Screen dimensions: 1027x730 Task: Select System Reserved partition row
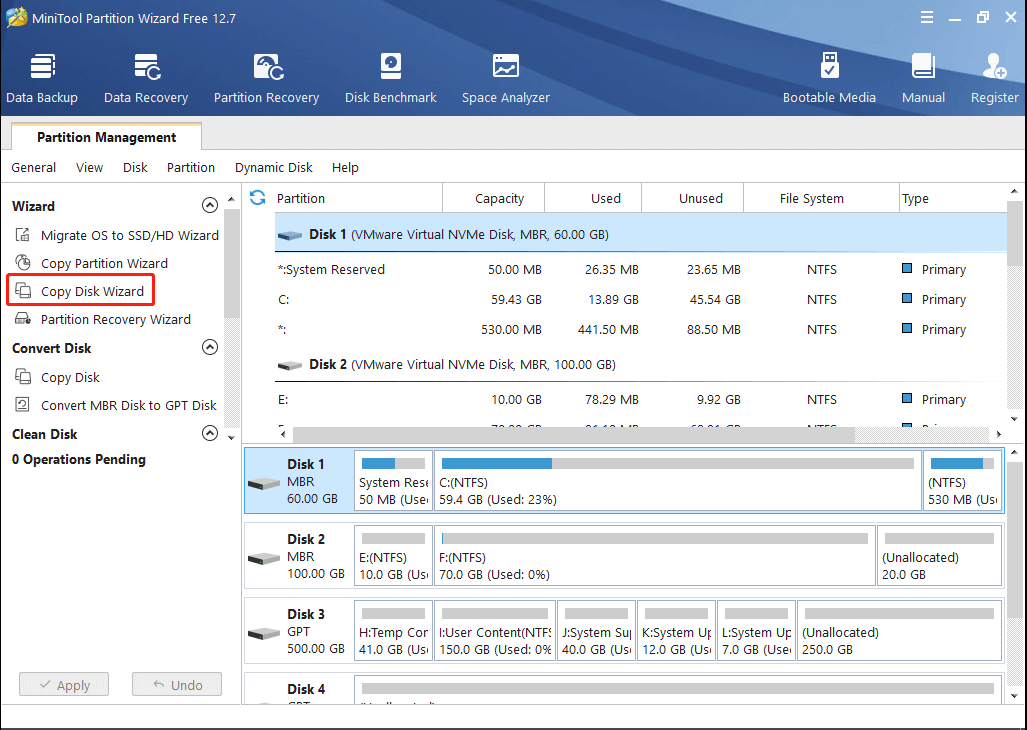pyautogui.click(x=641, y=269)
